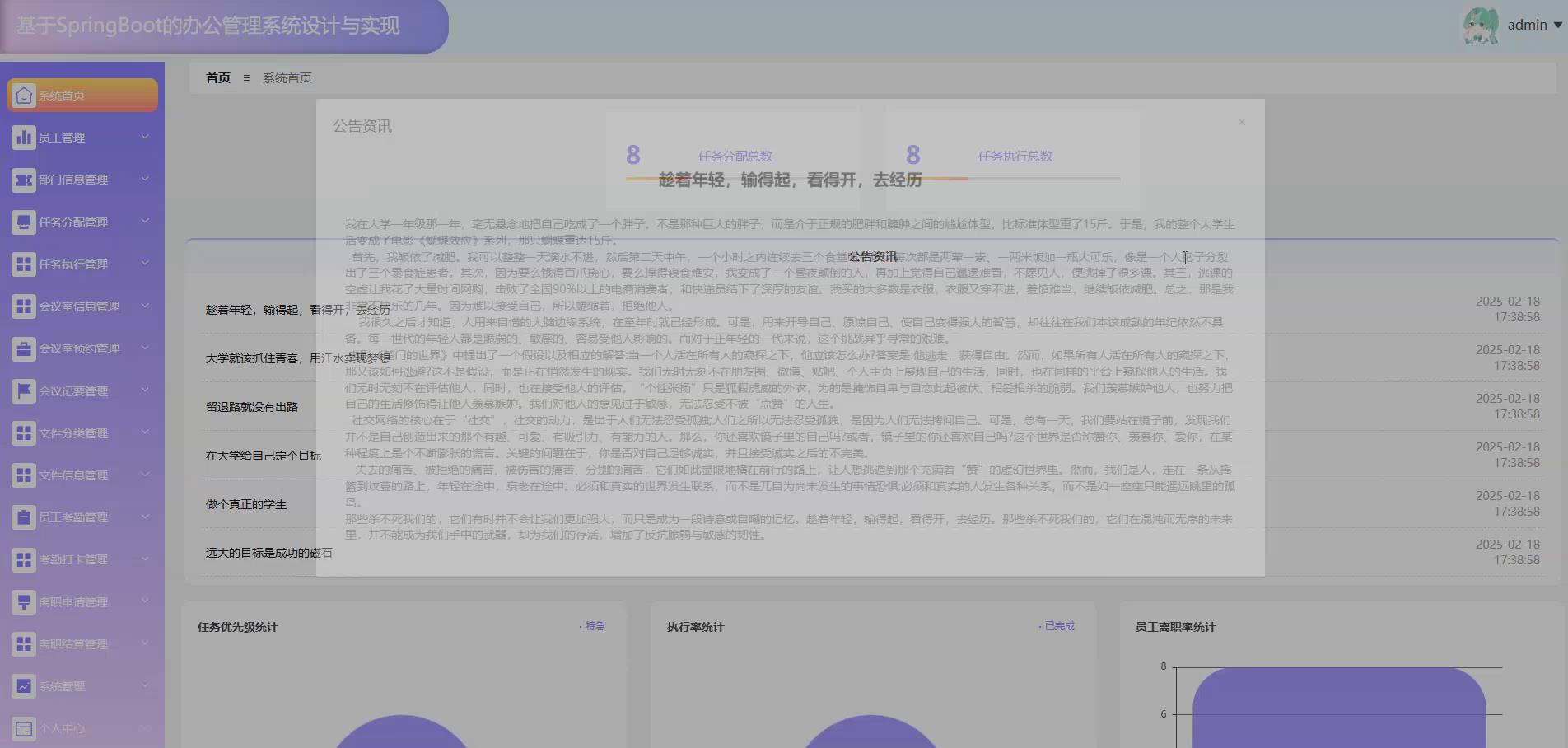Select the 部门信息管理 sidebar icon

tap(23, 180)
